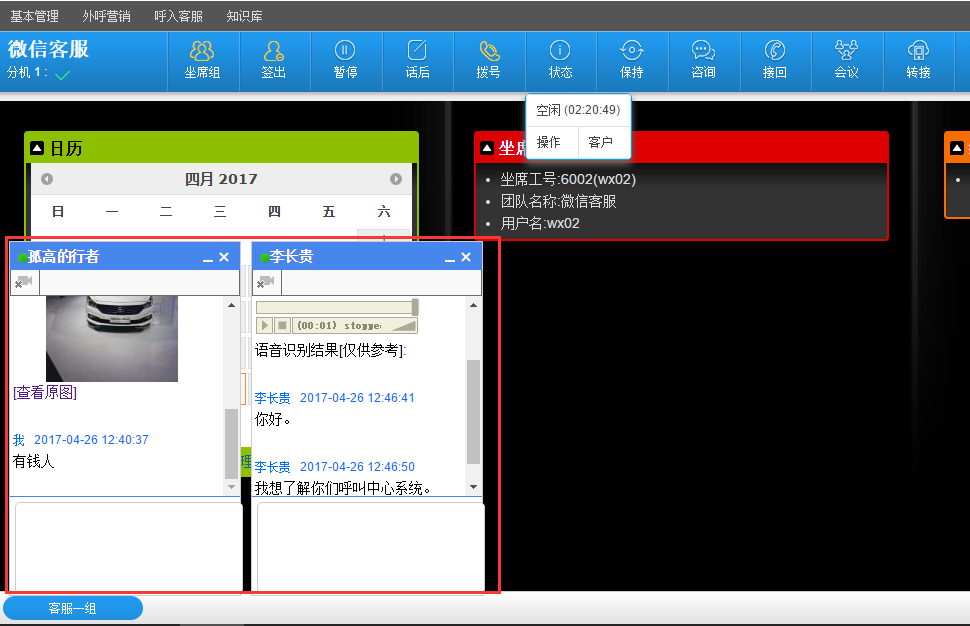970x626 pixels.
Task: Click the 孤高的行者 message input box
Action: [128, 545]
